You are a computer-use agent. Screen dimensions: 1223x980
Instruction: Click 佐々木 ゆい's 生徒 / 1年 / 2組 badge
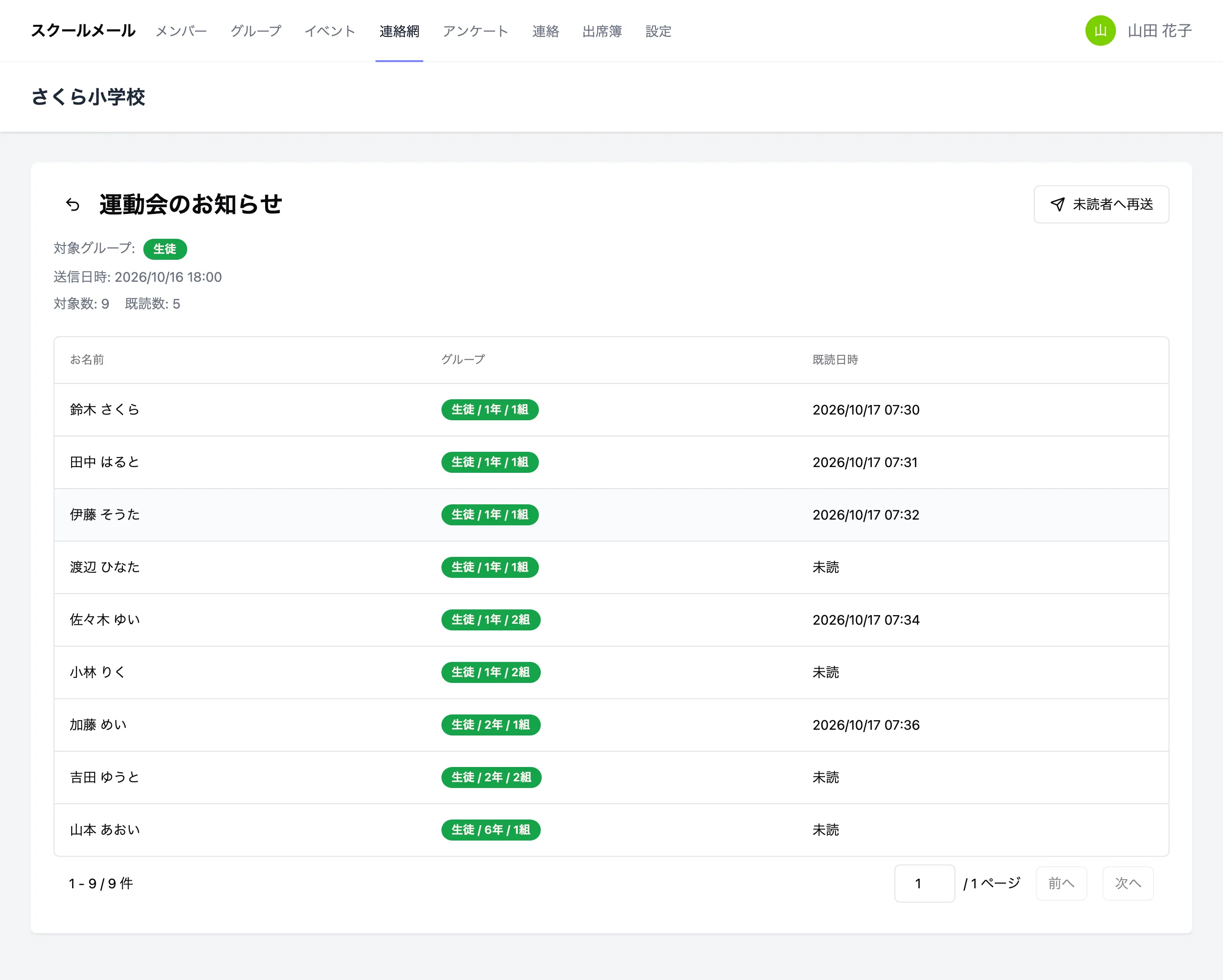(491, 619)
